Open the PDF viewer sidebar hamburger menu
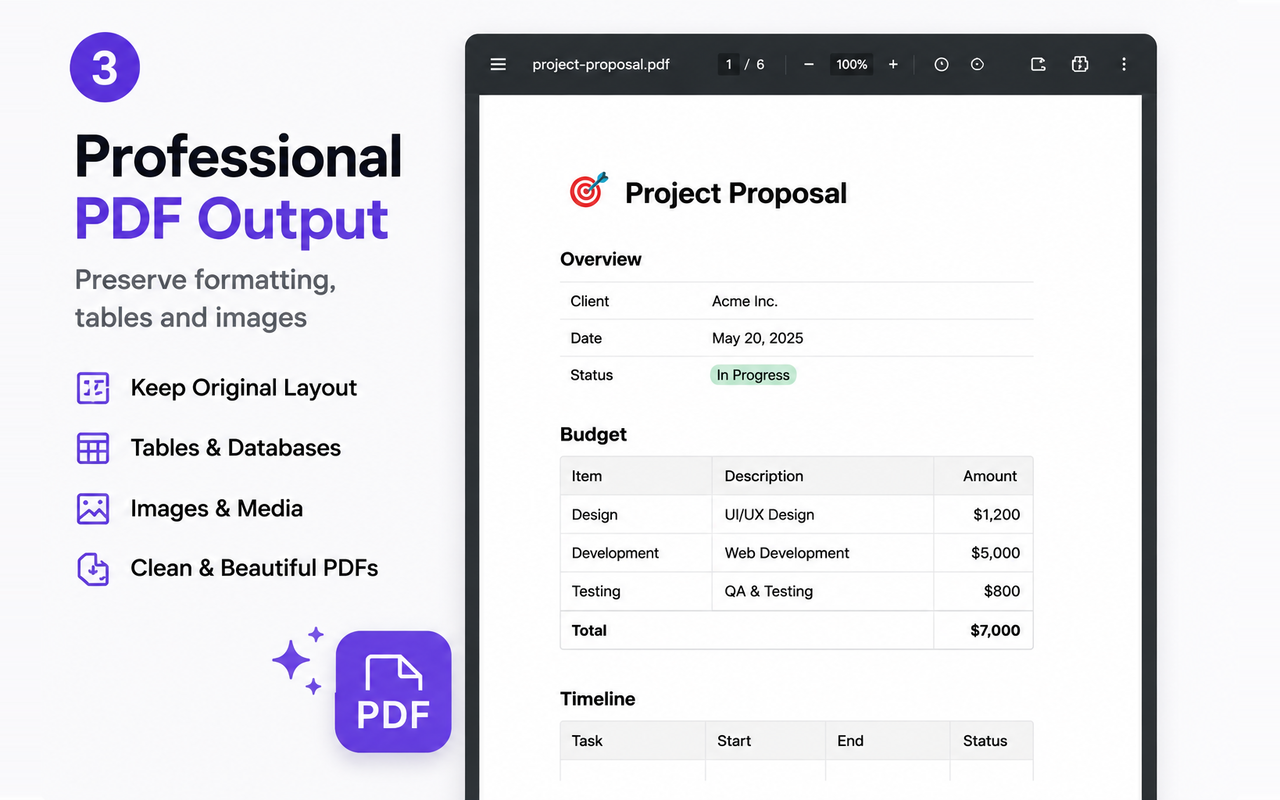This screenshot has width=1280, height=800. tap(498, 64)
